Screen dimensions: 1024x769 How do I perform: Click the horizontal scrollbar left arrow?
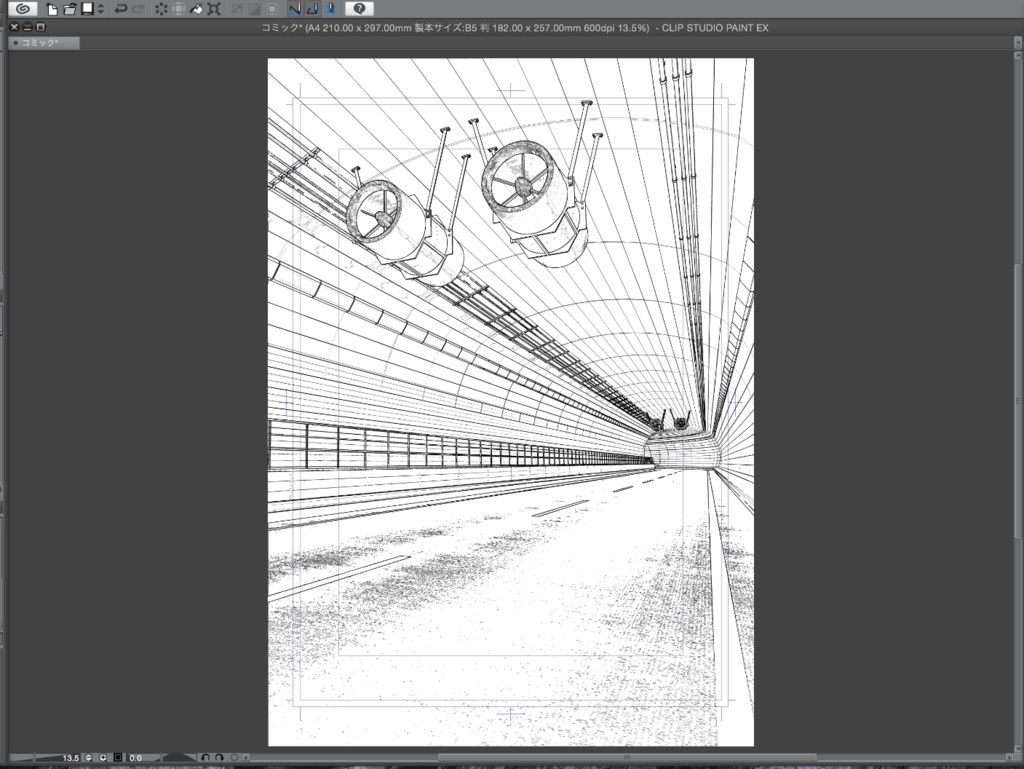(x=246, y=758)
